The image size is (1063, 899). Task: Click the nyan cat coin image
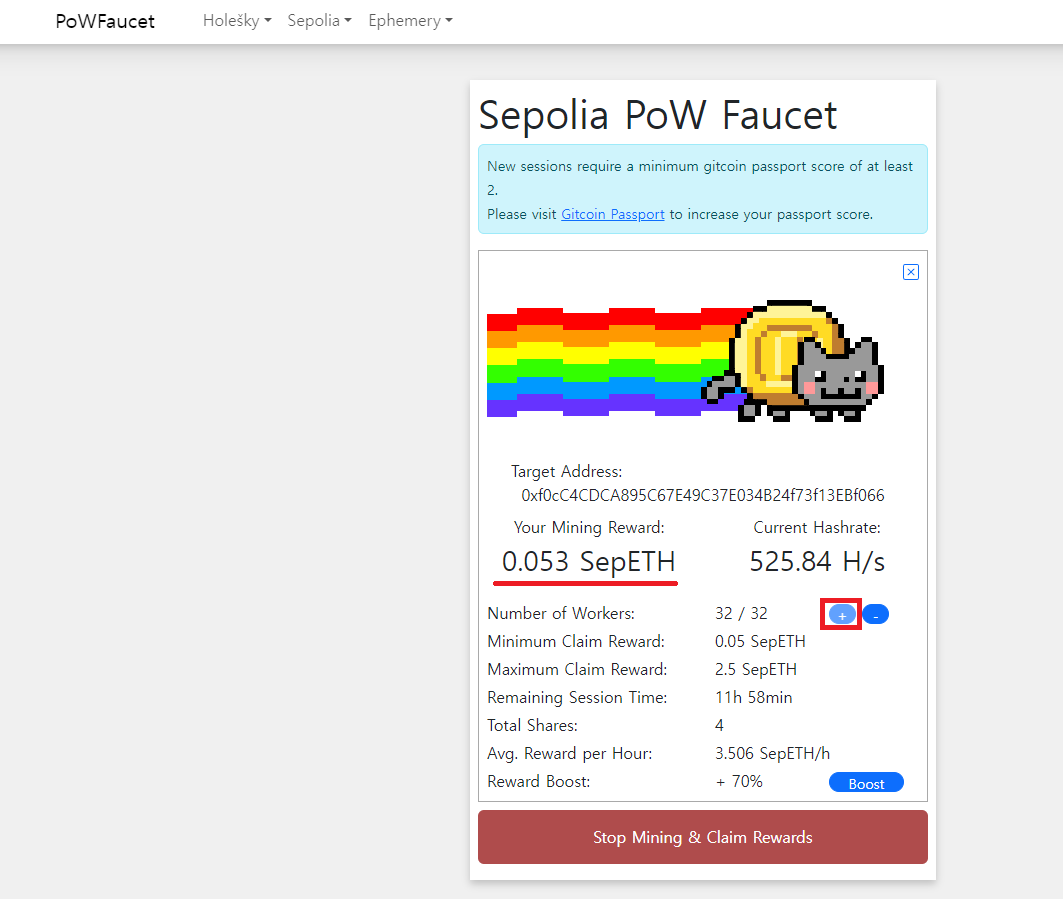[685, 361]
